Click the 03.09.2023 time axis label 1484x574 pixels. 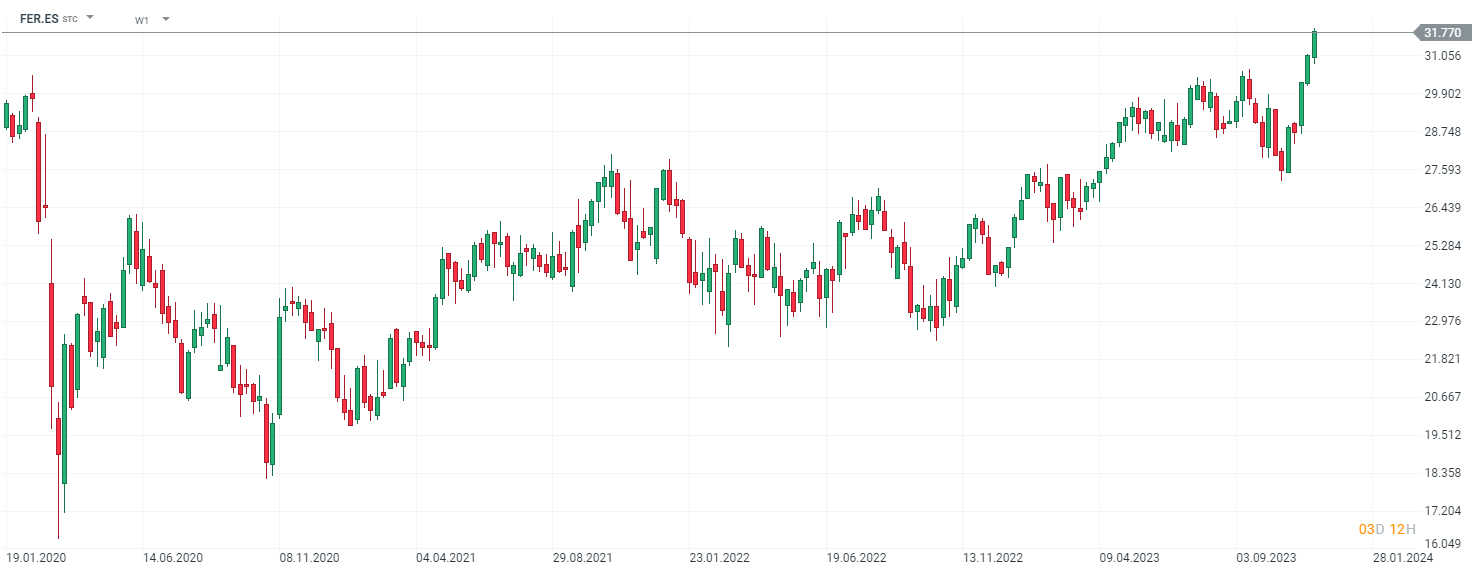(1266, 557)
